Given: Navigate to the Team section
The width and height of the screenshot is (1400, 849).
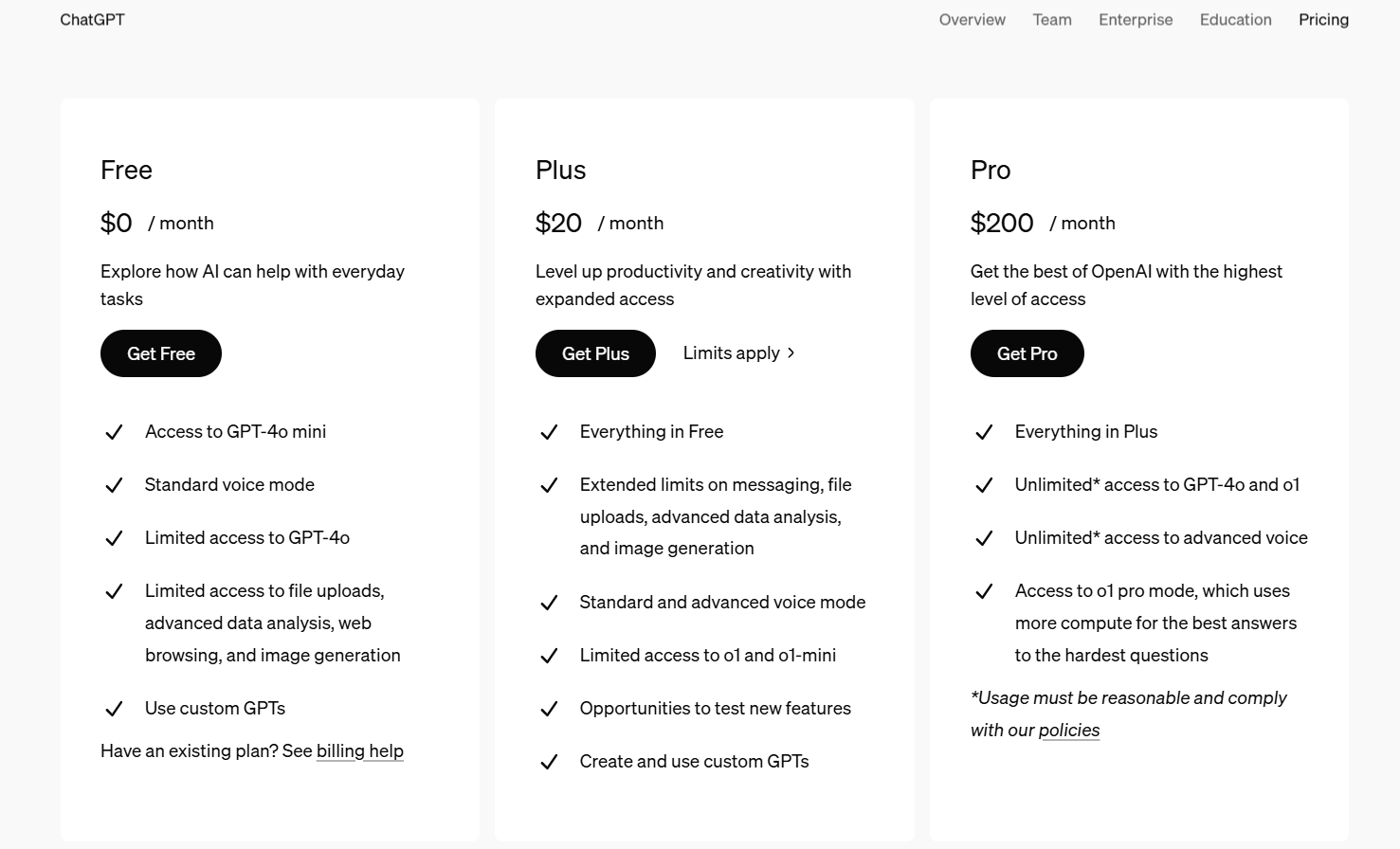Looking at the screenshot, I should coord(1052,19).
